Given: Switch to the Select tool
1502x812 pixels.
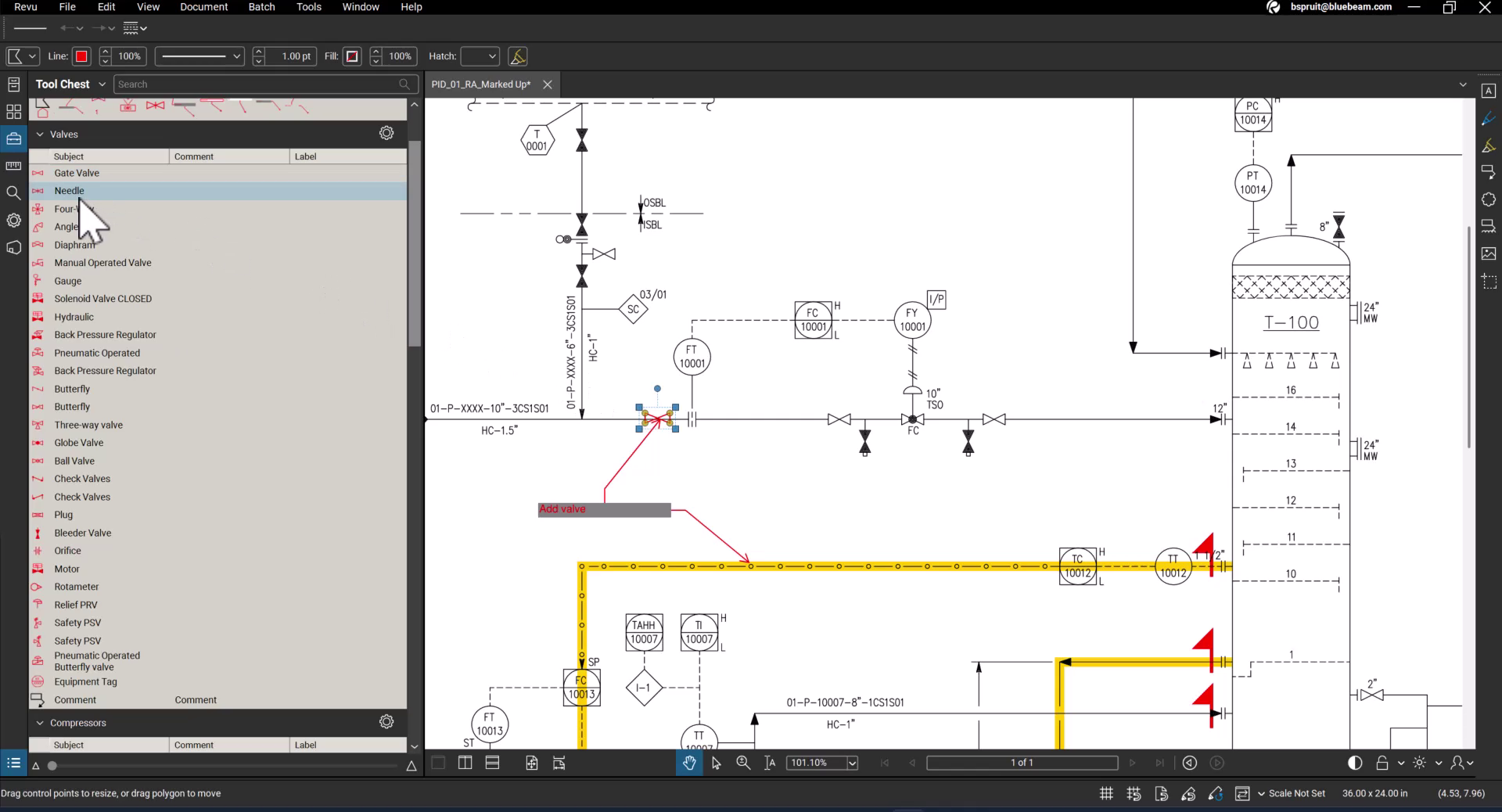Looking at the screenshot, I should click(x=716, y=763).
